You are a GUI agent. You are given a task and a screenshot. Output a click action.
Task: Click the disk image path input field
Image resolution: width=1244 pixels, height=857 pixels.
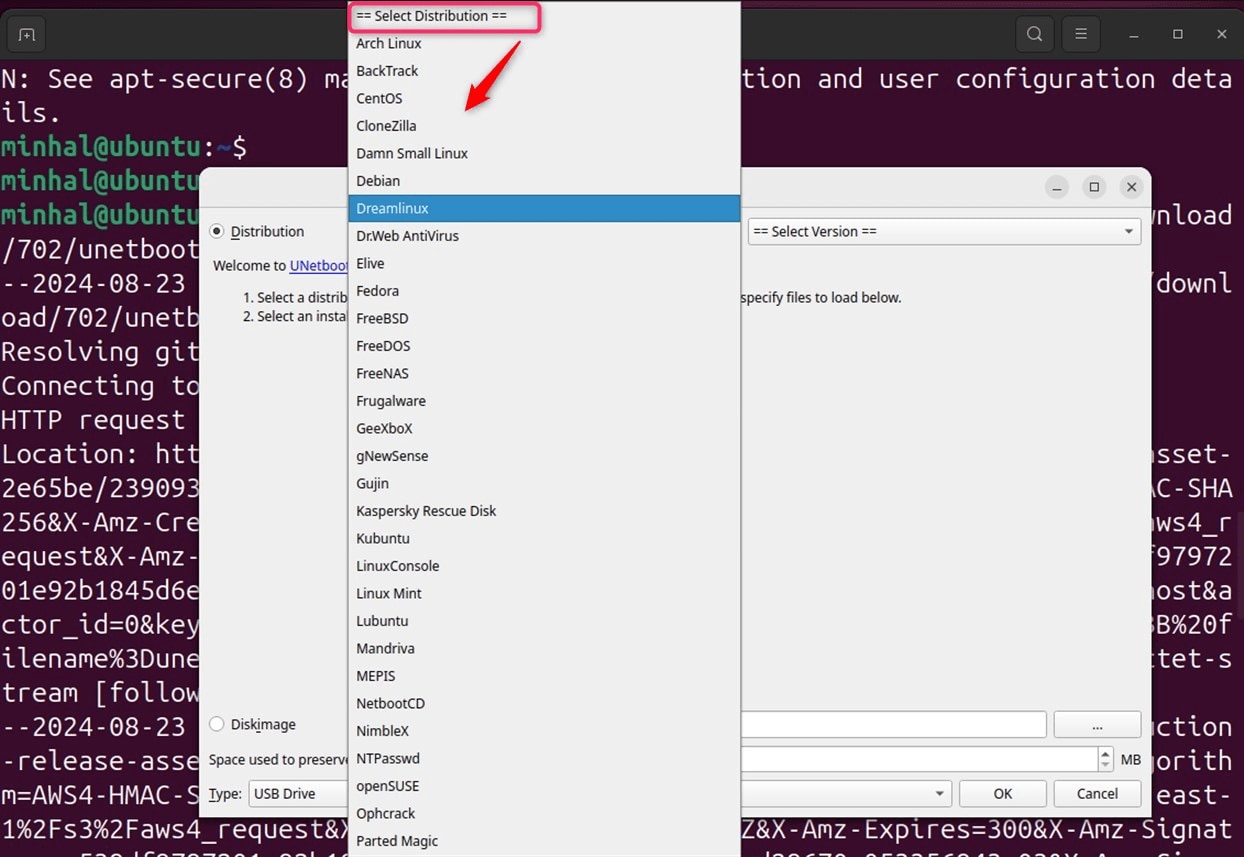pyautogui.click(x=894, y=724)
